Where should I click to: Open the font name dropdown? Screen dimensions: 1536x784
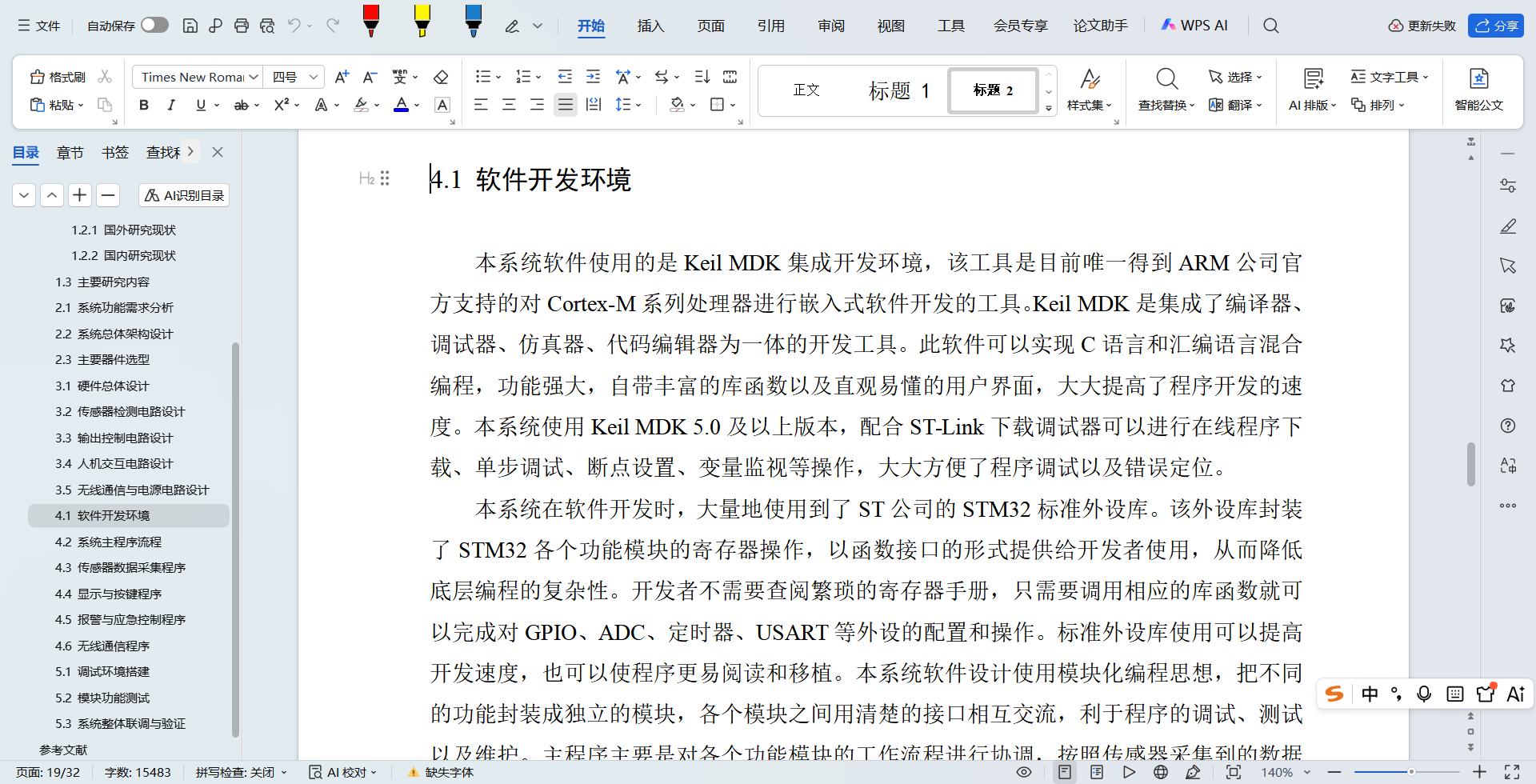(x=254, y=77)
